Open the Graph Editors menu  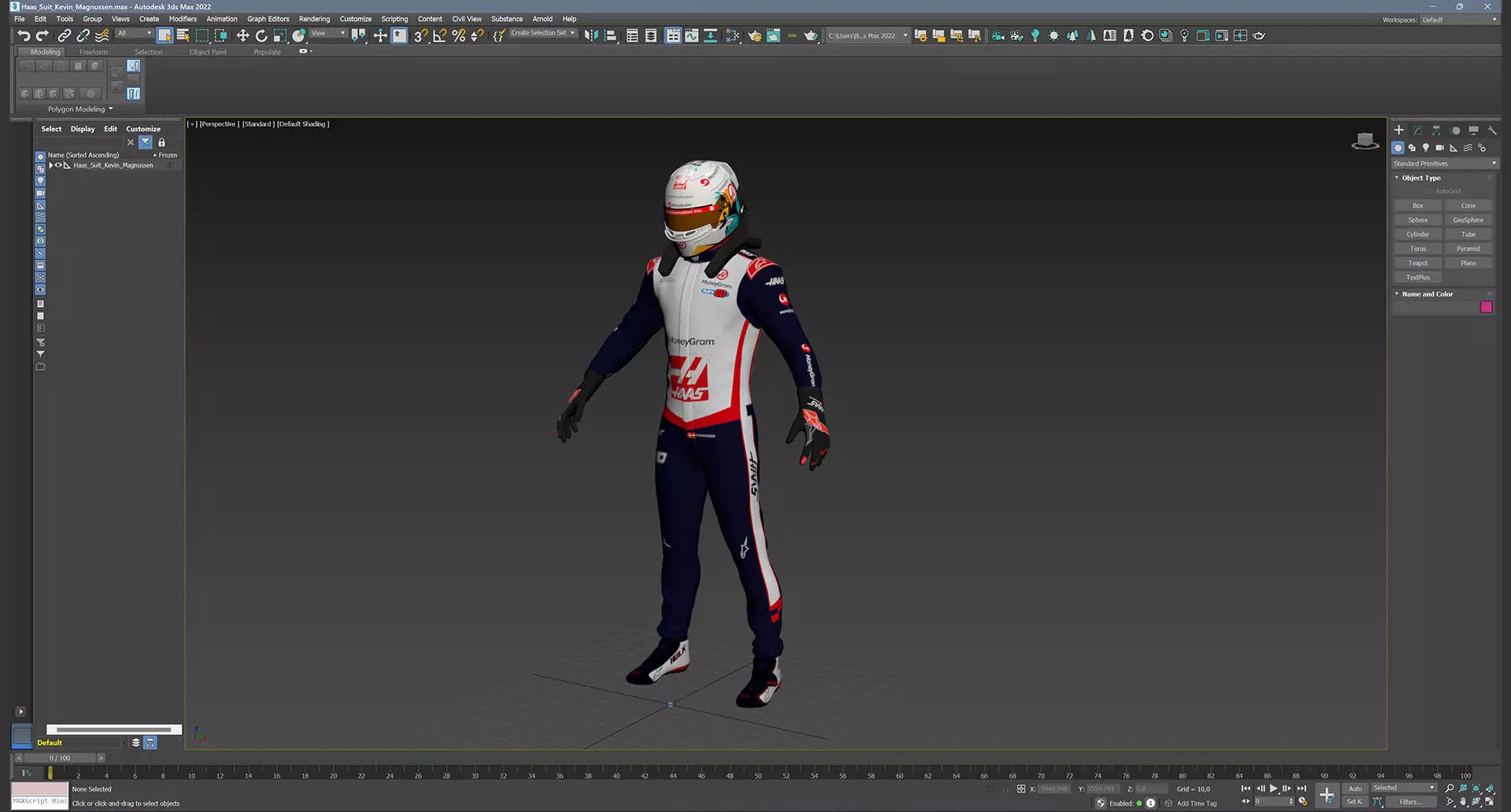pyautogui.click(x=268, y=19)
